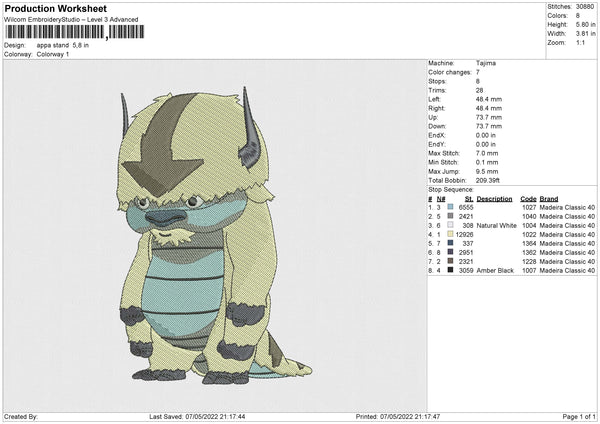Click the Trims value 28
The height and width of the screenshot is (424, 600).
(x=480, y=90)
